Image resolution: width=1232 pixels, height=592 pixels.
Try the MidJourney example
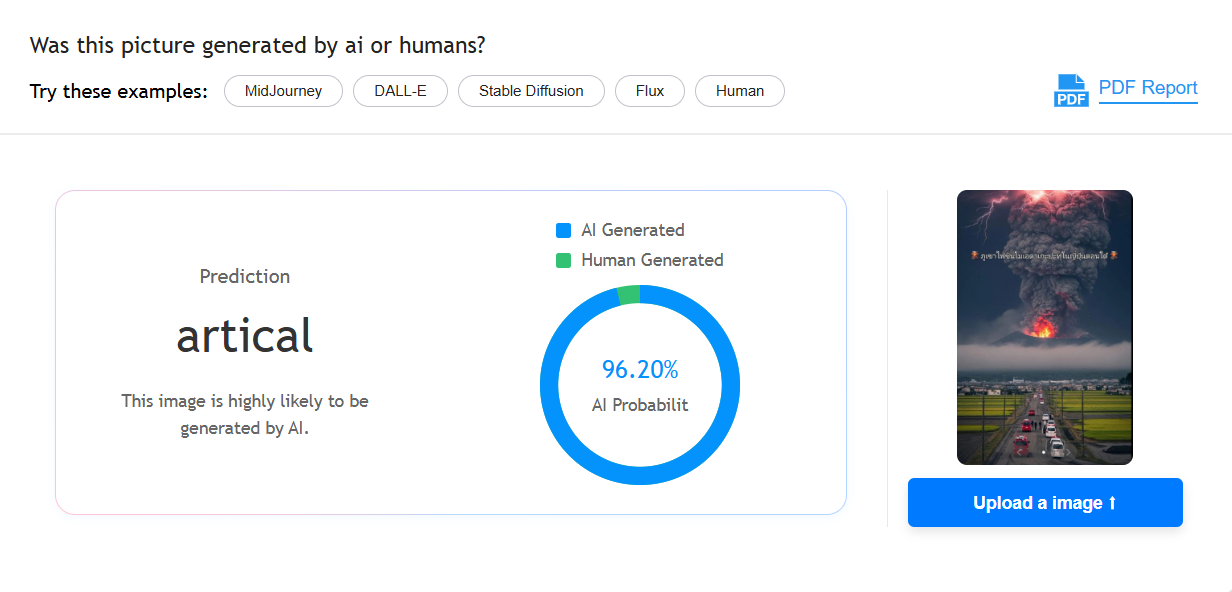(x=283, y=91)
